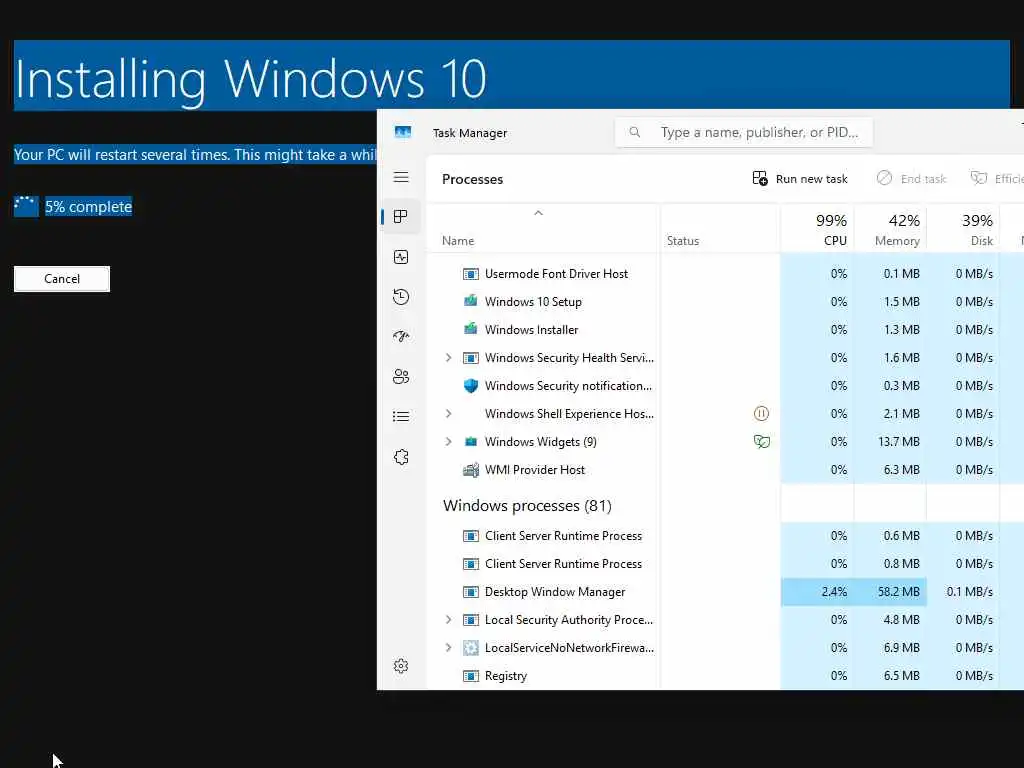
Task: Click the Task Manager app icon in title bar
Action: click(403, 133)
